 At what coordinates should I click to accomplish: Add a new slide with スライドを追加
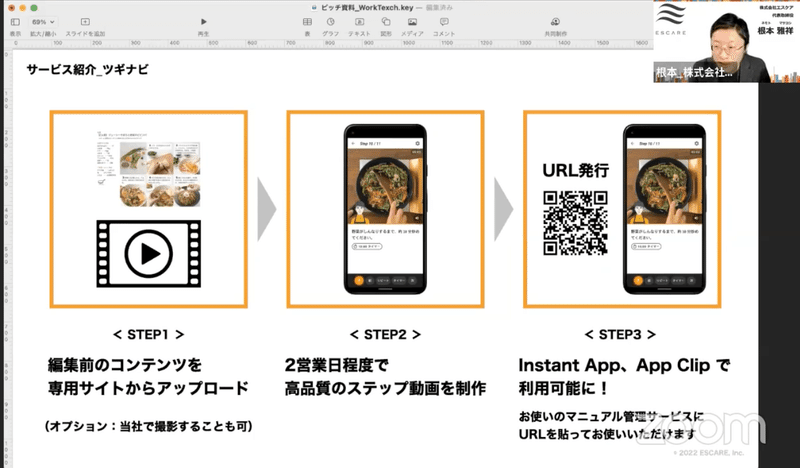pyautogui.click(x=85, y=22)
